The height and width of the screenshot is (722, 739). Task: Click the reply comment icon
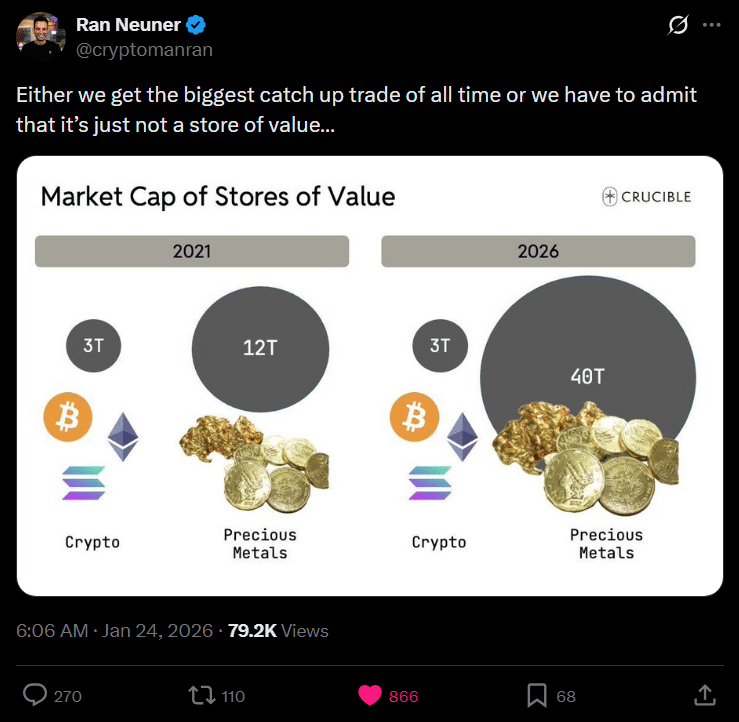click(37, 695)
